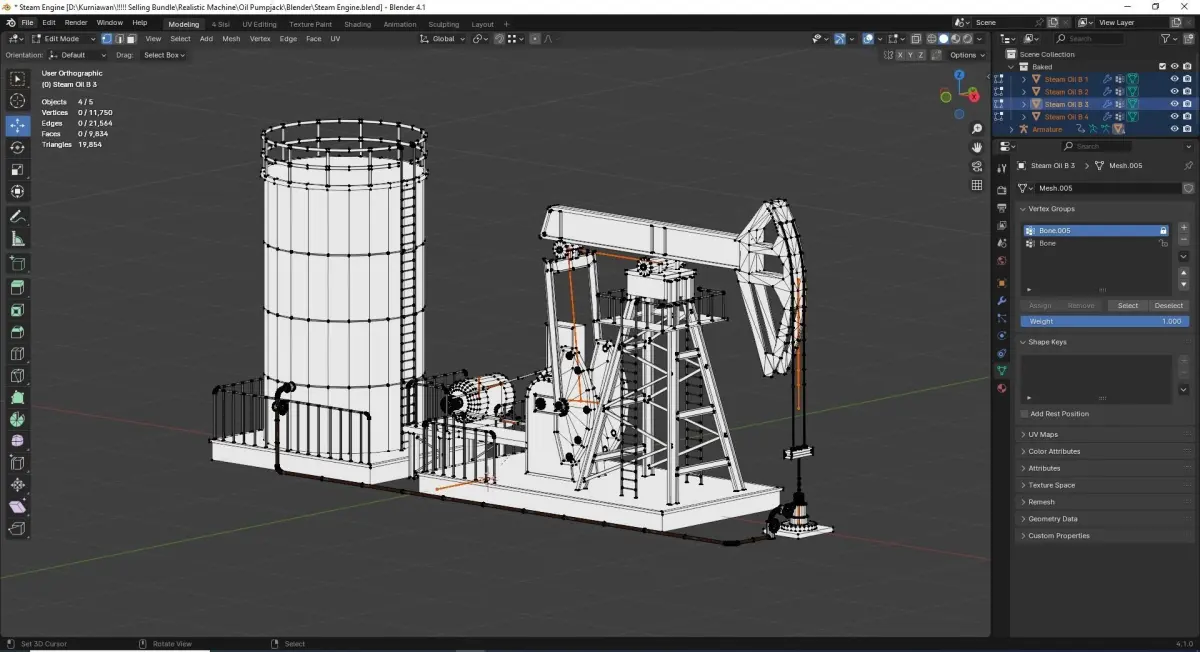The height and width of the screenshot is (652, 1200).
Task: Click the Deselect vertex group button
Action: click(x=1168, y=306)
